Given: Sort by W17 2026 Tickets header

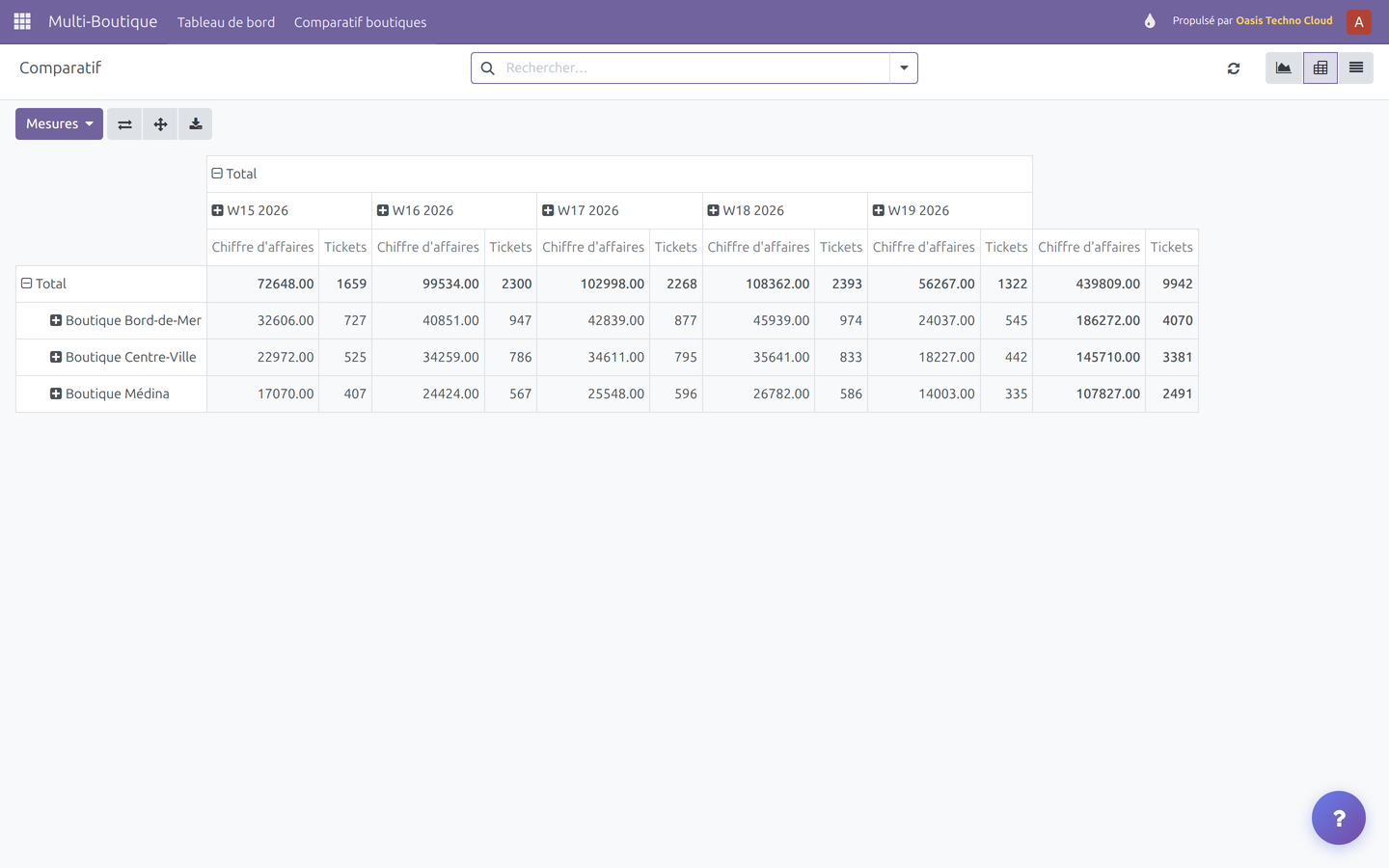Looking at the screenshot, I should 675,247.
